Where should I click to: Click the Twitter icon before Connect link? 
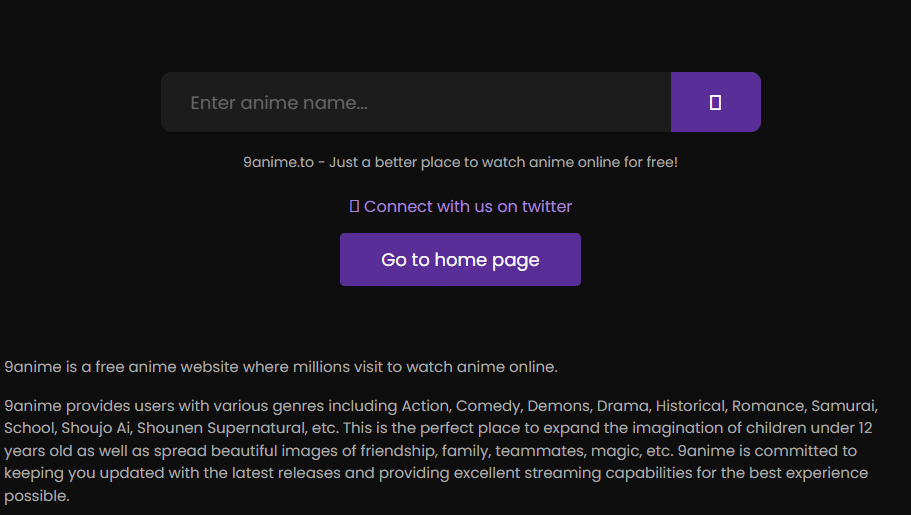pos(354,206)
